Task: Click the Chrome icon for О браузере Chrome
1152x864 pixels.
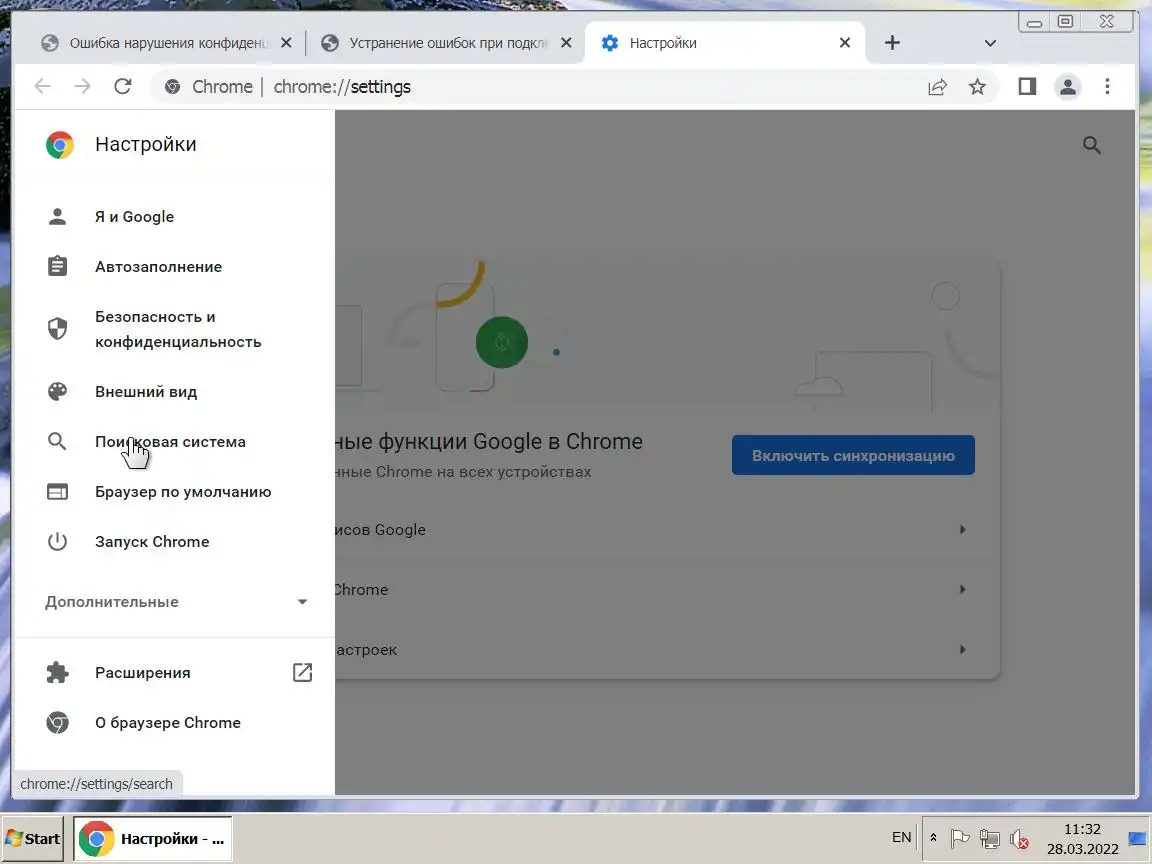Action: click(57, 722)
